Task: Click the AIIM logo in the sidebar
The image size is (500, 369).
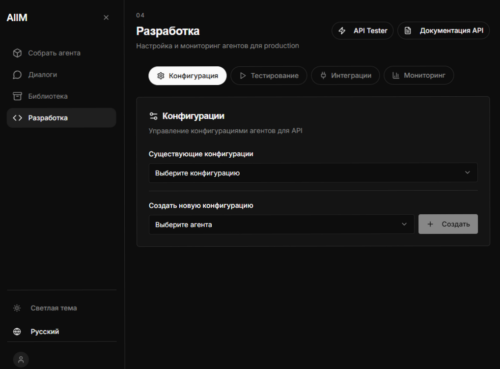Action: coord(17,18)
